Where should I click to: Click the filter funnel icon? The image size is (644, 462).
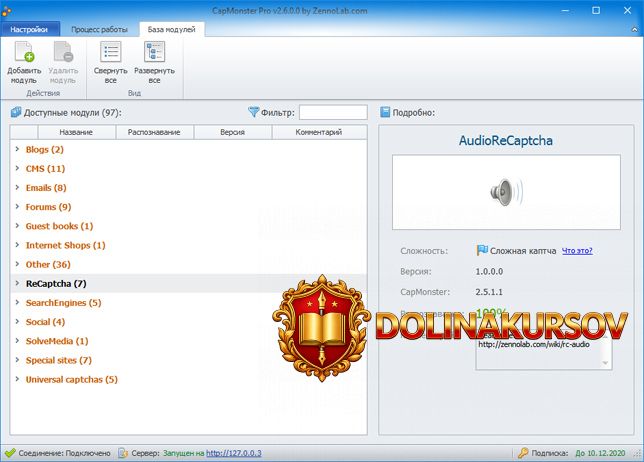click(254, 112)
